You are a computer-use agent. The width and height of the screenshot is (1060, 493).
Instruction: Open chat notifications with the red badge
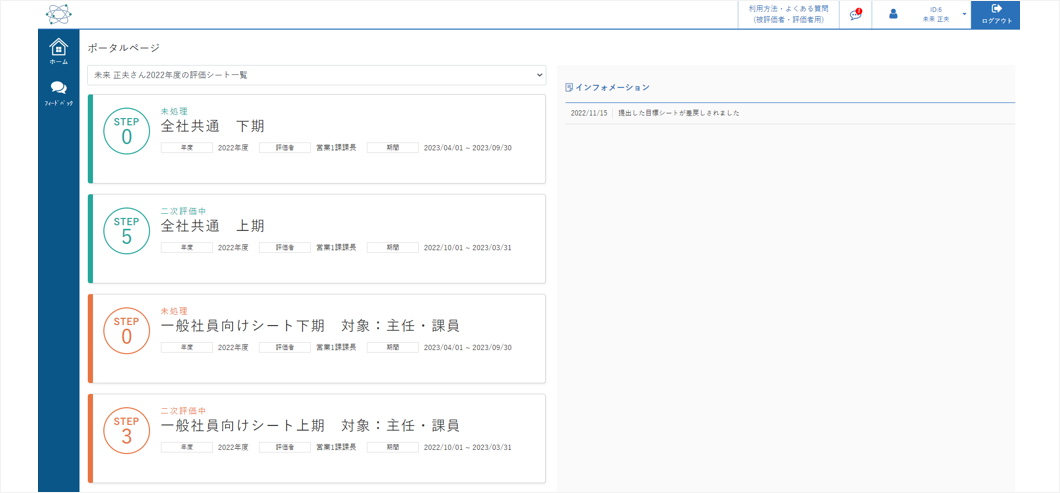tap(855, 14)
